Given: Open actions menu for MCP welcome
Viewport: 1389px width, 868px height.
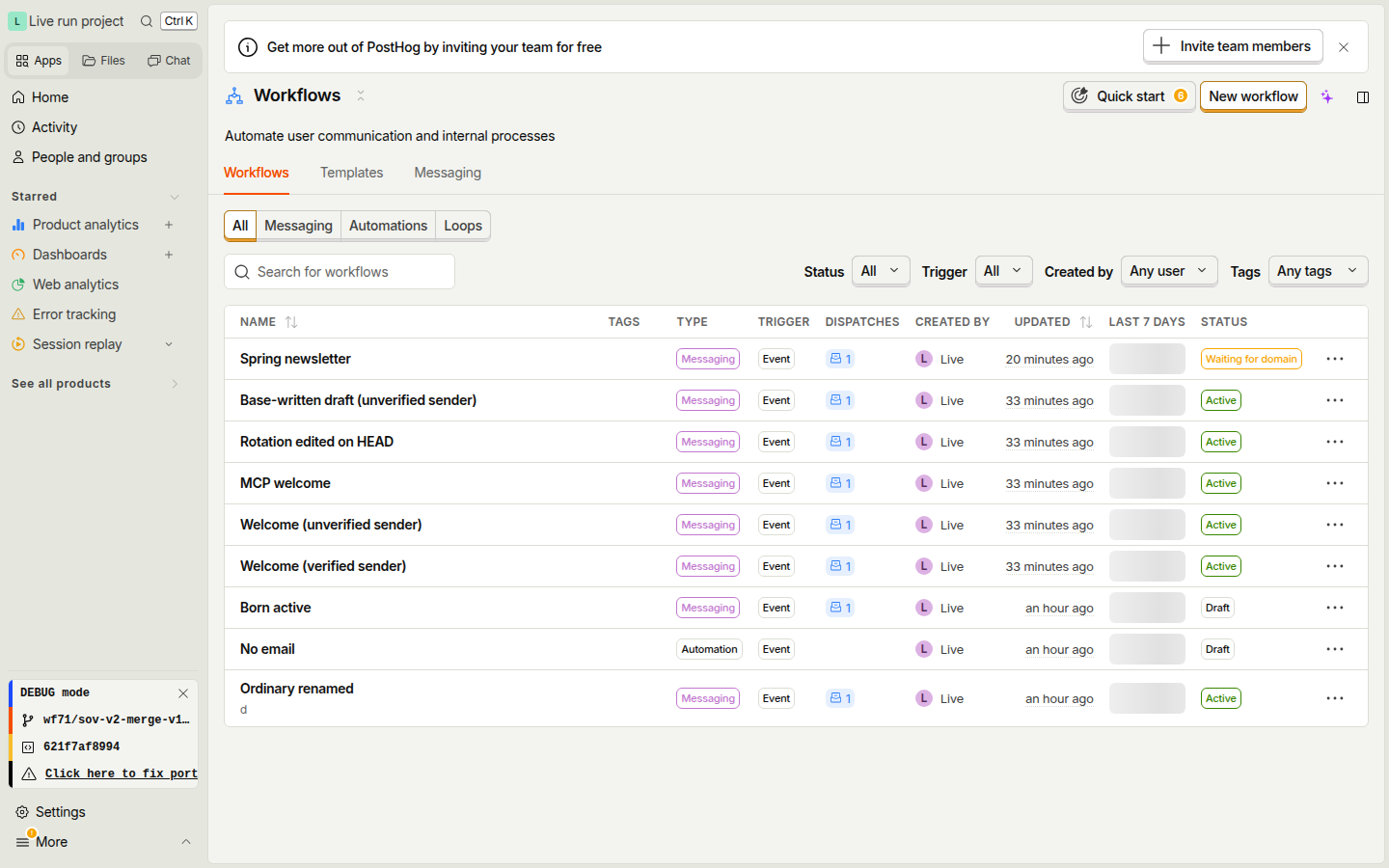Looking at the screenshot, I should point(1335,483).
